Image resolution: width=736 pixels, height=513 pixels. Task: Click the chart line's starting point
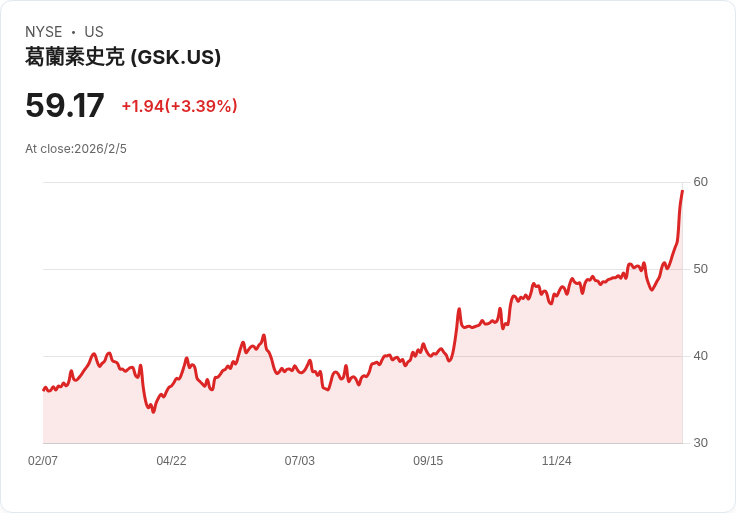(43, 389)
